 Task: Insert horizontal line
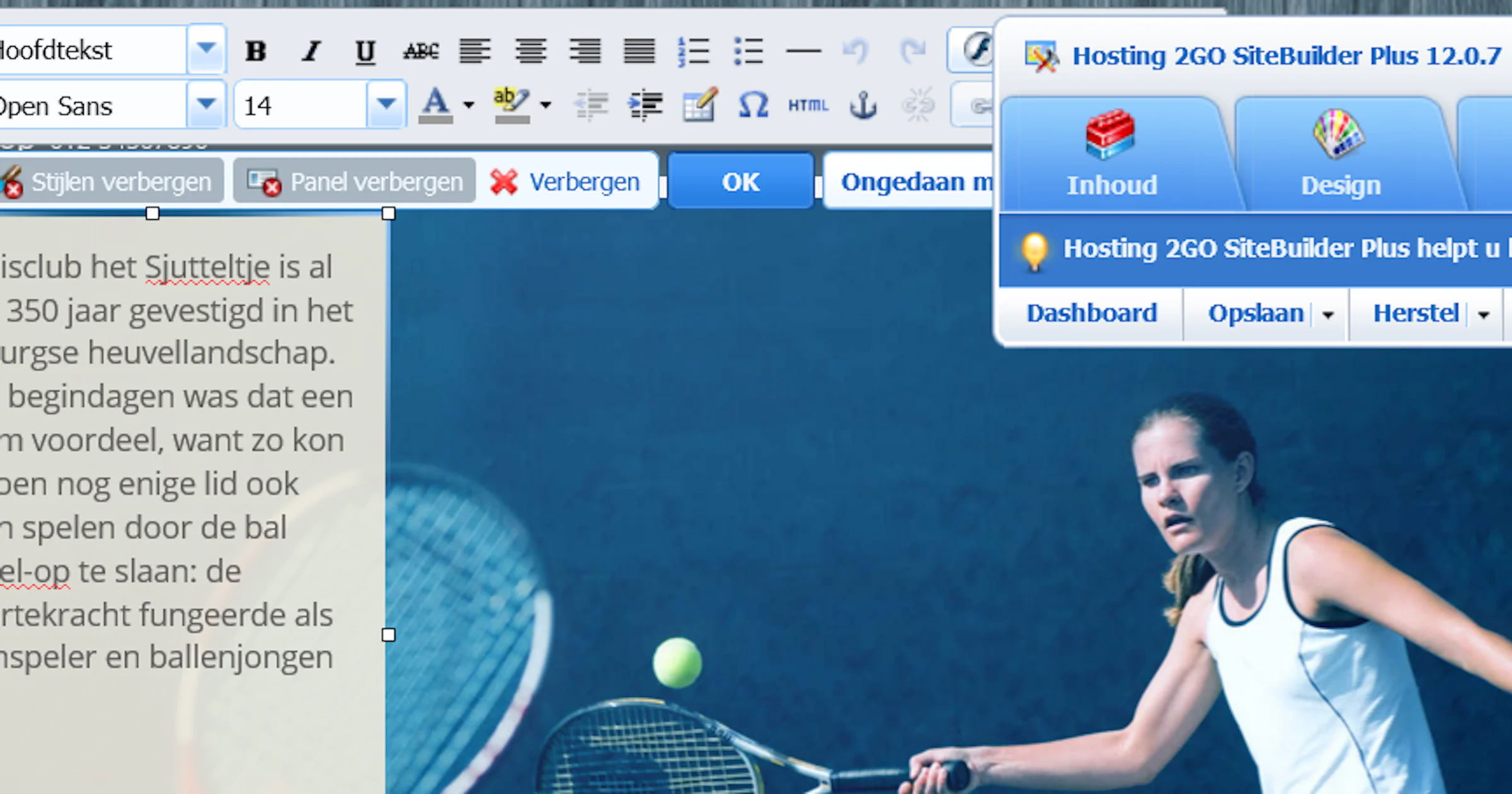804,51
